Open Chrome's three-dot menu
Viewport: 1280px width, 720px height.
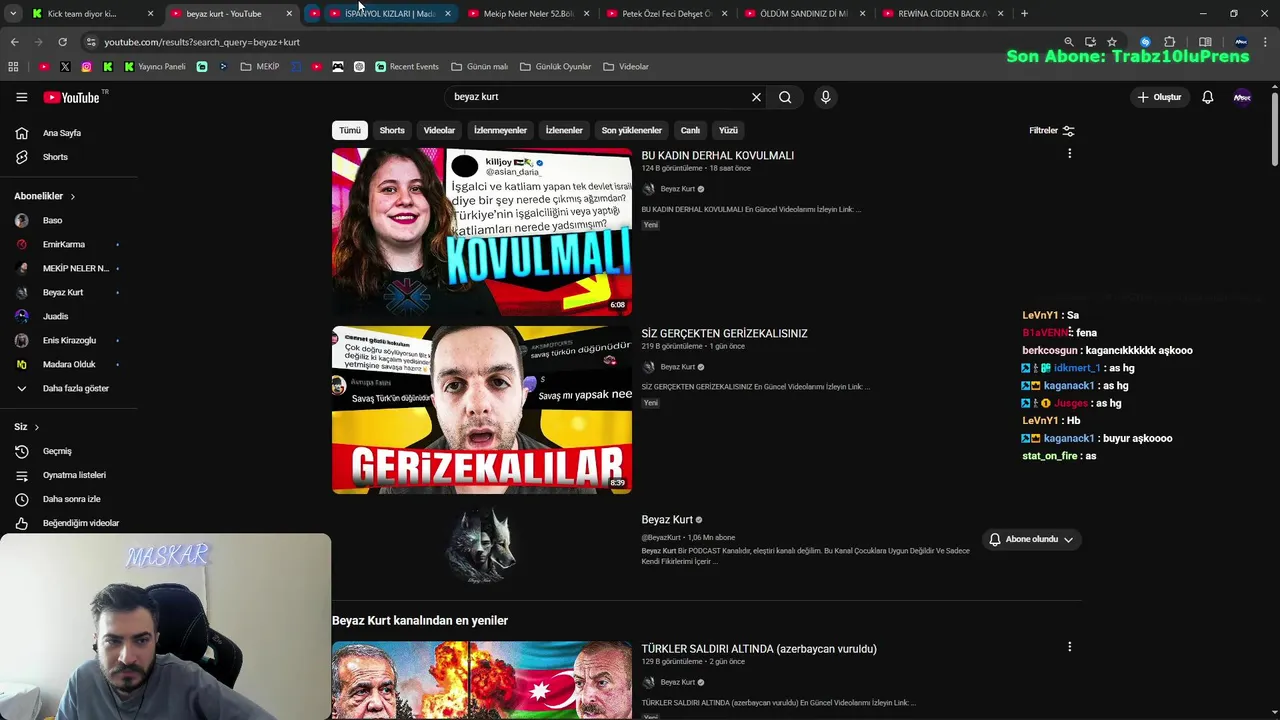point(1266,42)
